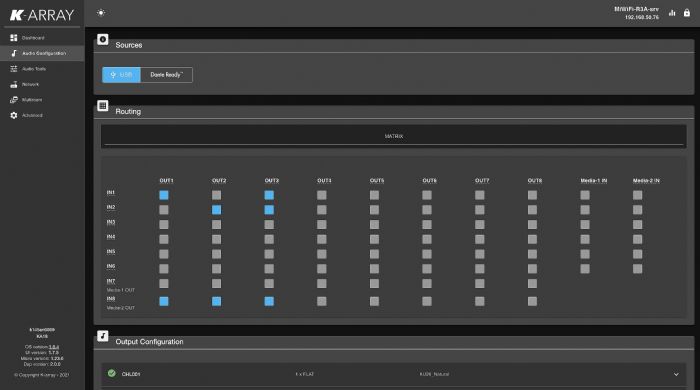Open the Advanced gear icon
Screen dimensions: 700x390
(x=14, y=115)
